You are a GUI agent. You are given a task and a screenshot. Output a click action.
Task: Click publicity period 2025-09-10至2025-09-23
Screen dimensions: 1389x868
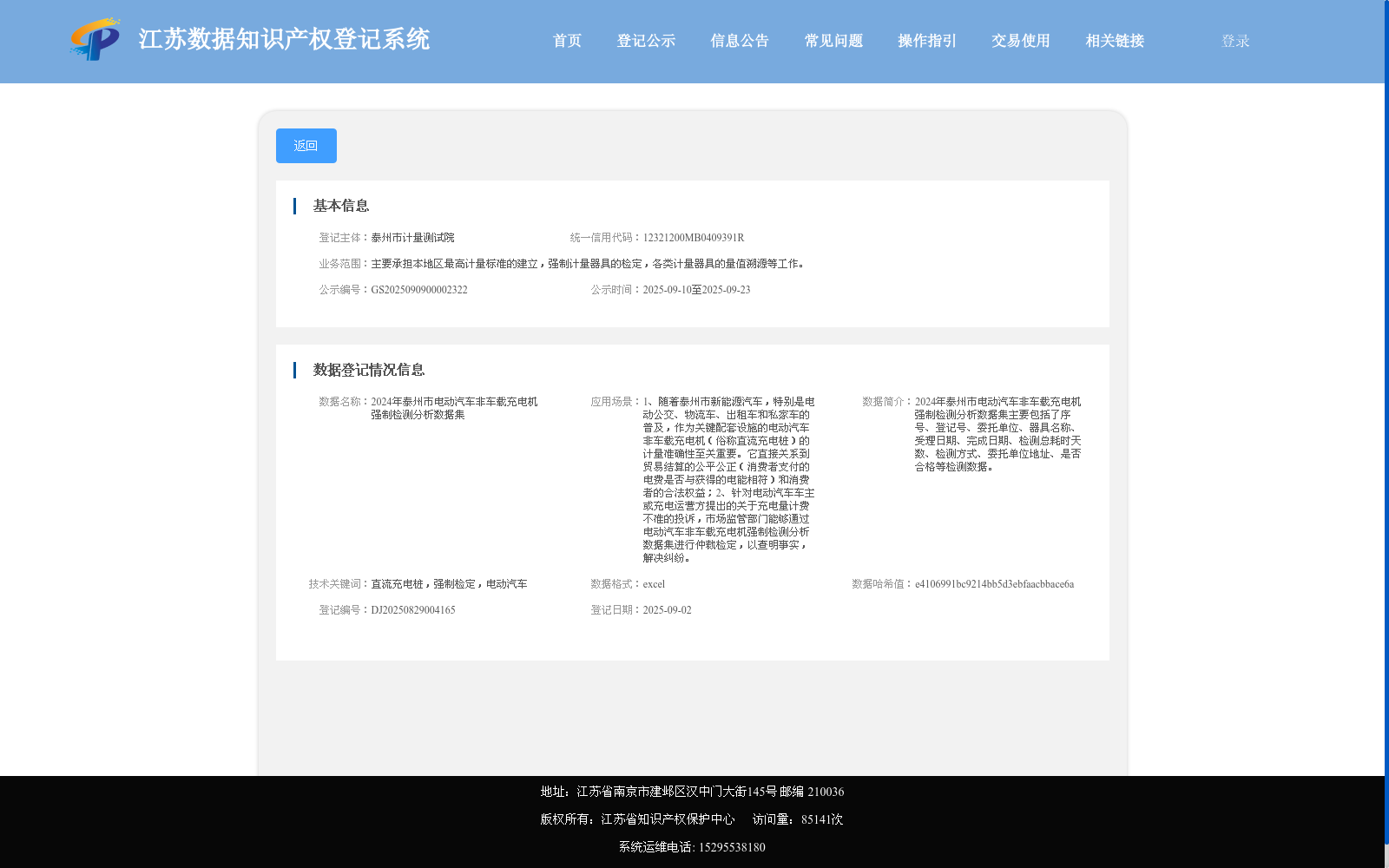696,290
